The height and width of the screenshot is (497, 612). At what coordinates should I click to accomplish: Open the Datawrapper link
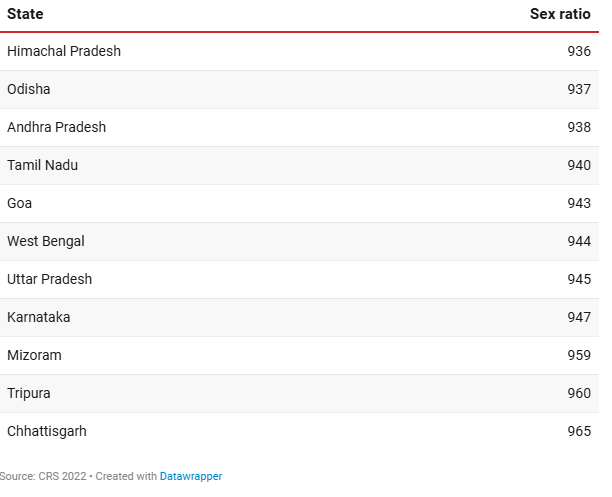click(191, 476)
